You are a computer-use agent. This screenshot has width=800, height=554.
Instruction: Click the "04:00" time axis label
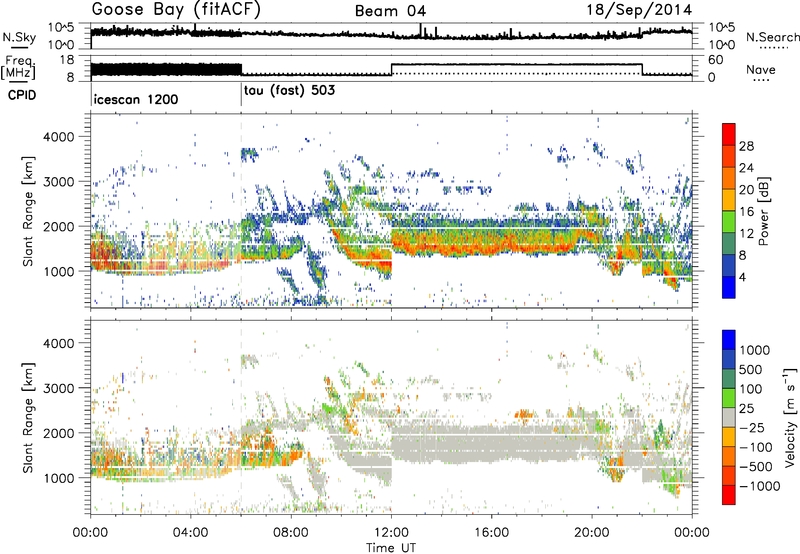(x=191, y=532)
